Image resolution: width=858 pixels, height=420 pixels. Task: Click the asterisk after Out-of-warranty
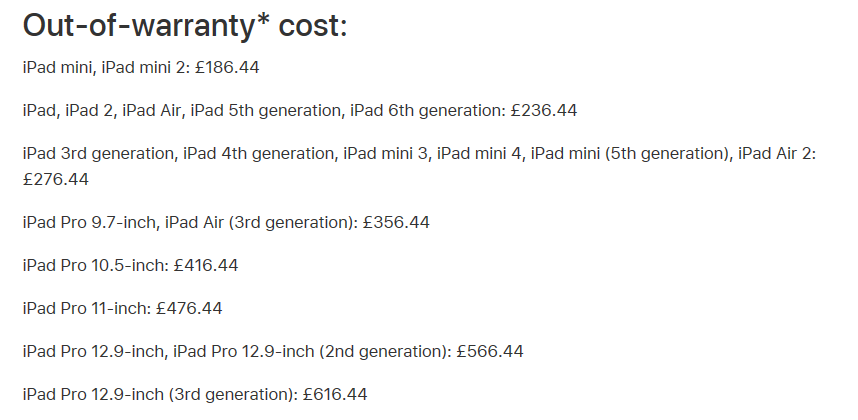(x=263, y=21)
